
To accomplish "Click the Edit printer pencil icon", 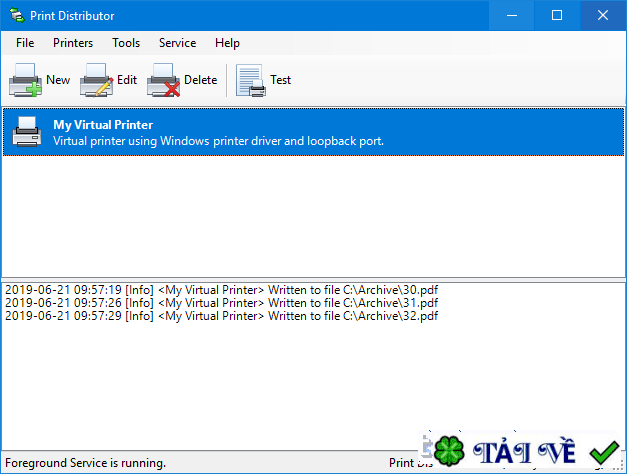I will [x=96, y=80].
